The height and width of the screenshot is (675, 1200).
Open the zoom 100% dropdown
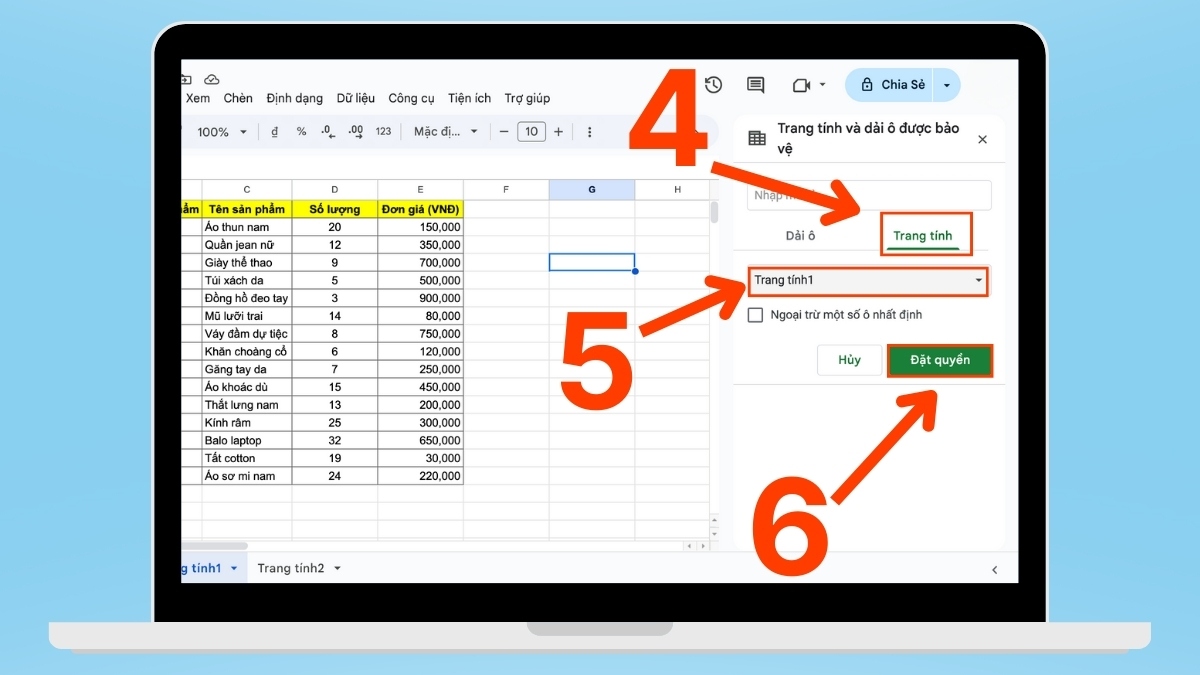point(222,132)
